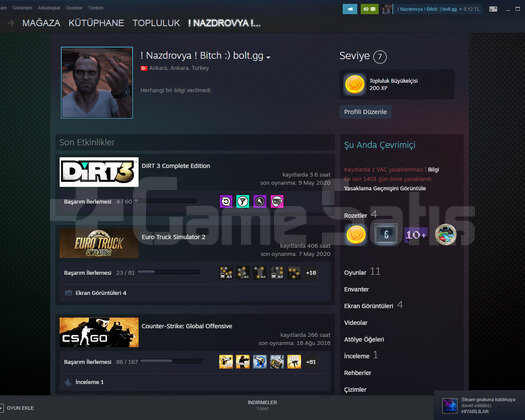Select the ! NAZDROVYA ! profile tab

click(224, 23)
